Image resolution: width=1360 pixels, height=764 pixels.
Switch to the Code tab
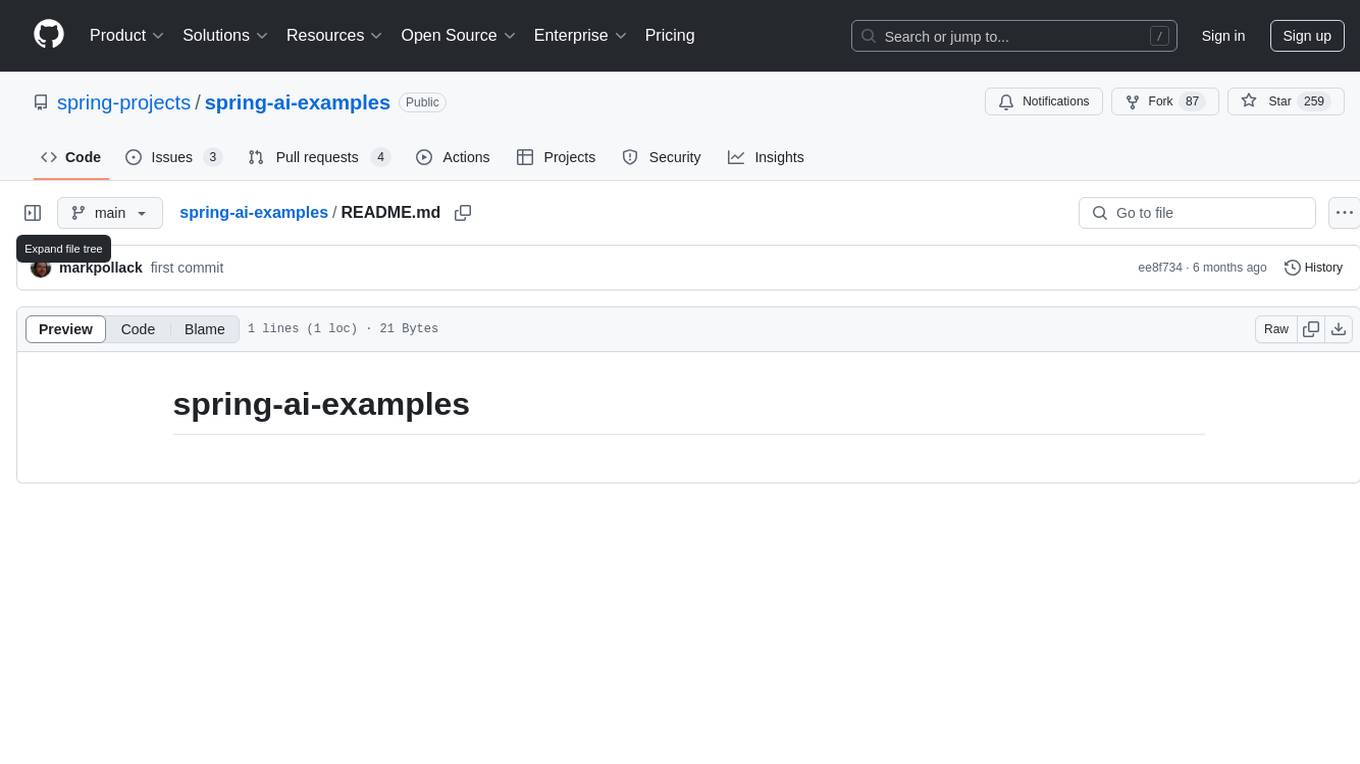tap(71, 157)
